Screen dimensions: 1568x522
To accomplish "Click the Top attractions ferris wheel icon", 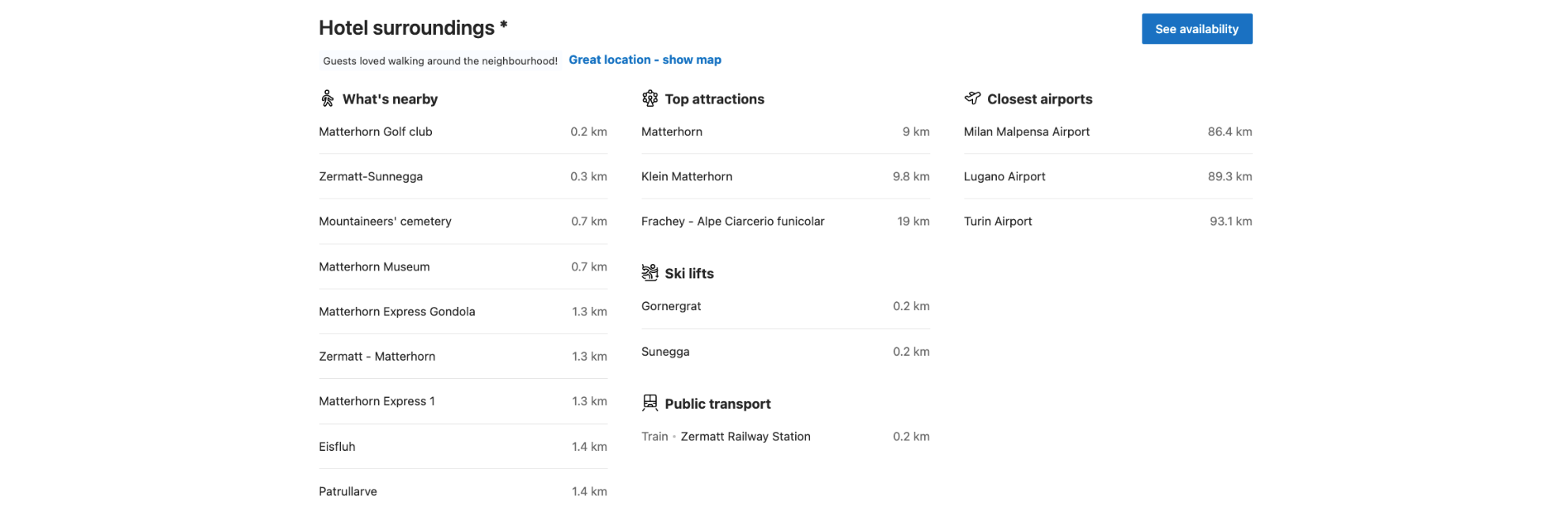I will point(650,99).
